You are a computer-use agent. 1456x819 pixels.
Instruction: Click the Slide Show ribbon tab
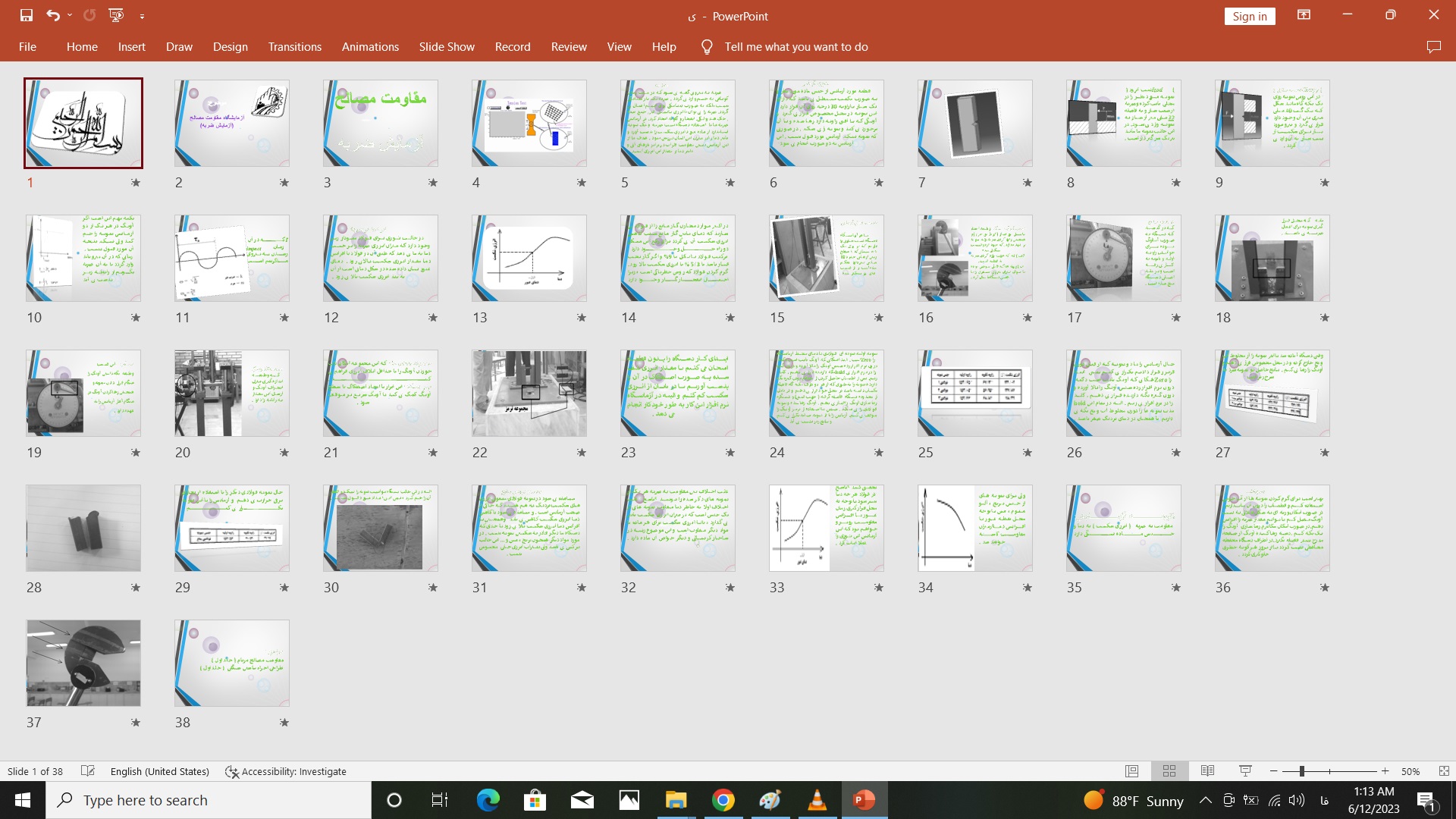(446, 47)
